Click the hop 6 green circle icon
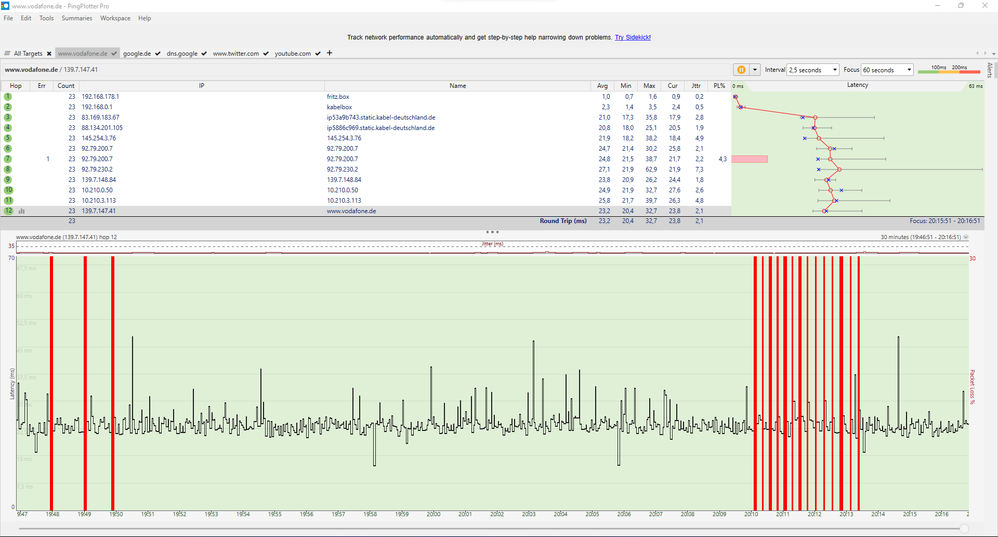The height and width of the screenshot is (537, 998). coord(8,148)
